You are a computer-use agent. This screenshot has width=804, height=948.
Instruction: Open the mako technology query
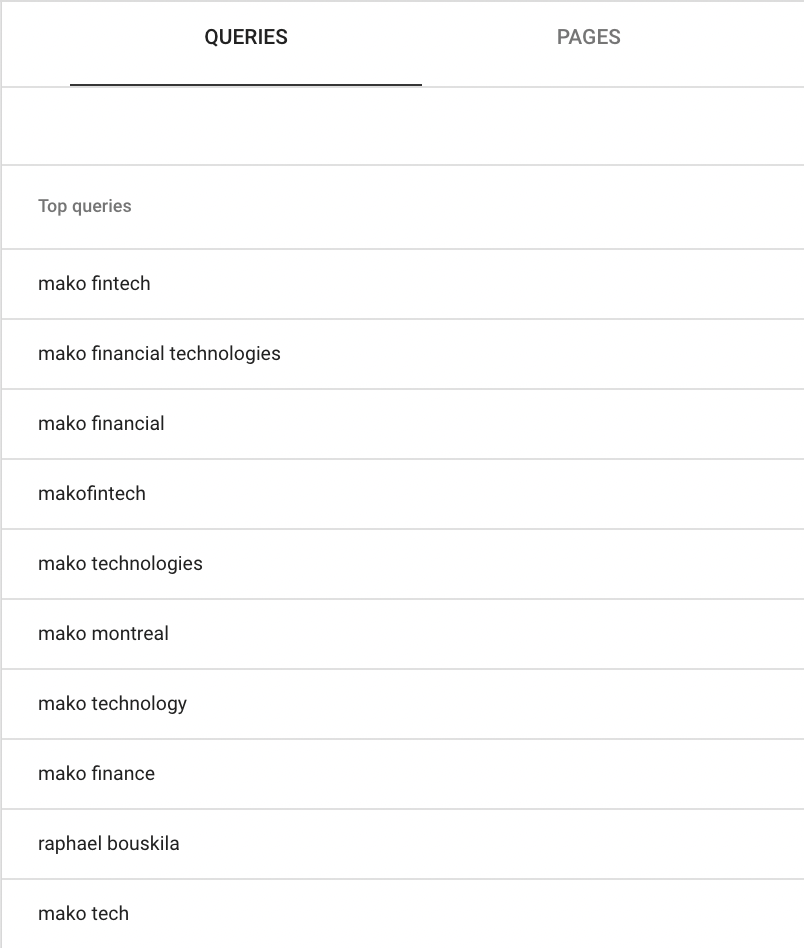[x=112, y=704]
